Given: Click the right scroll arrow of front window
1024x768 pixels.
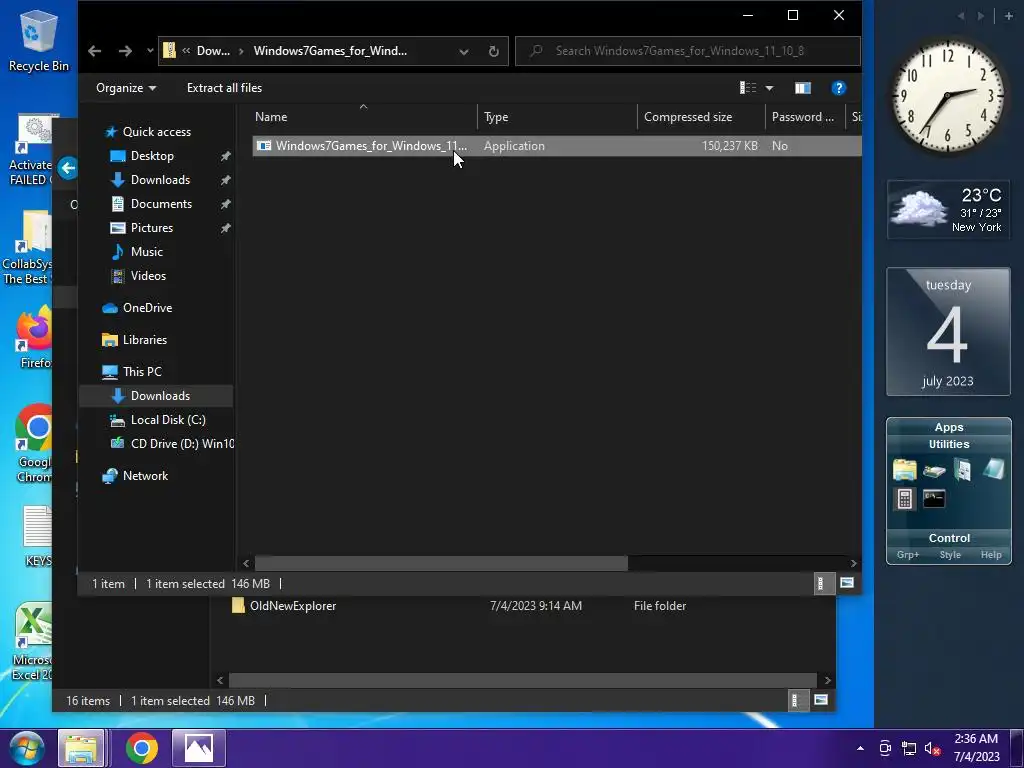Looking at the screenshot, I should pos(854,563).
